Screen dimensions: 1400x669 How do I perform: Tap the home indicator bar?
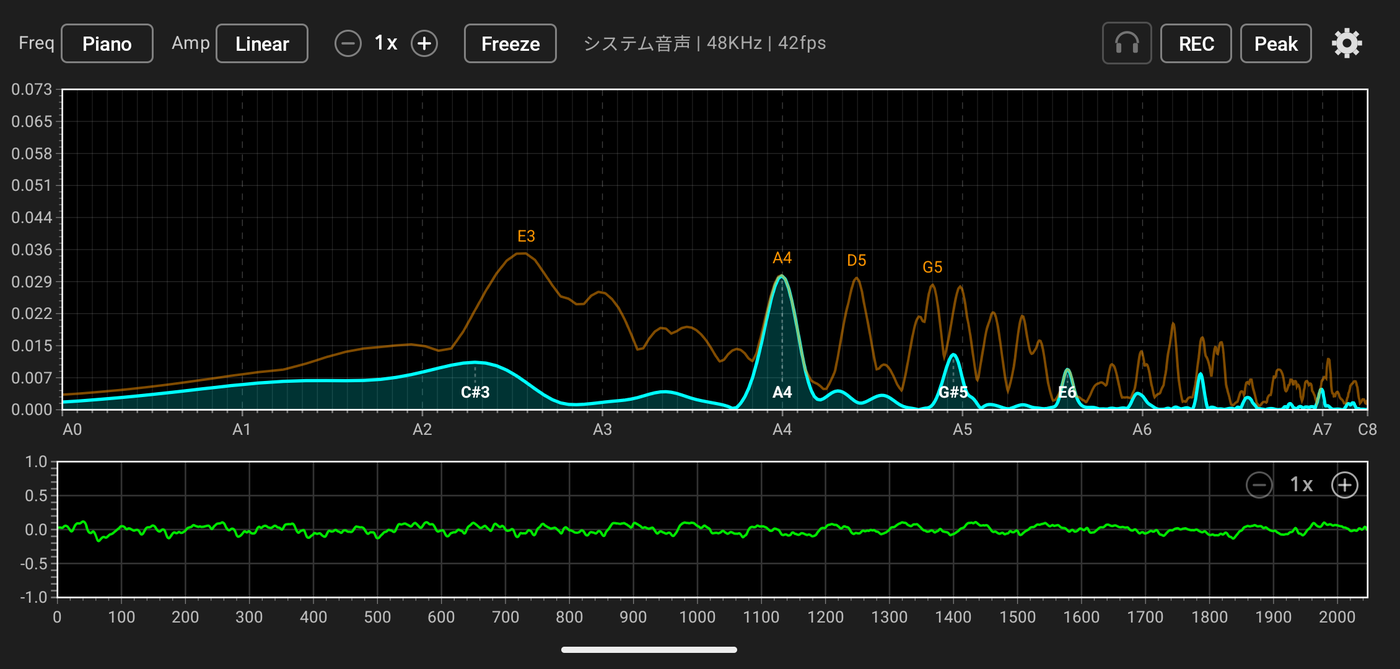pos(649,650)
